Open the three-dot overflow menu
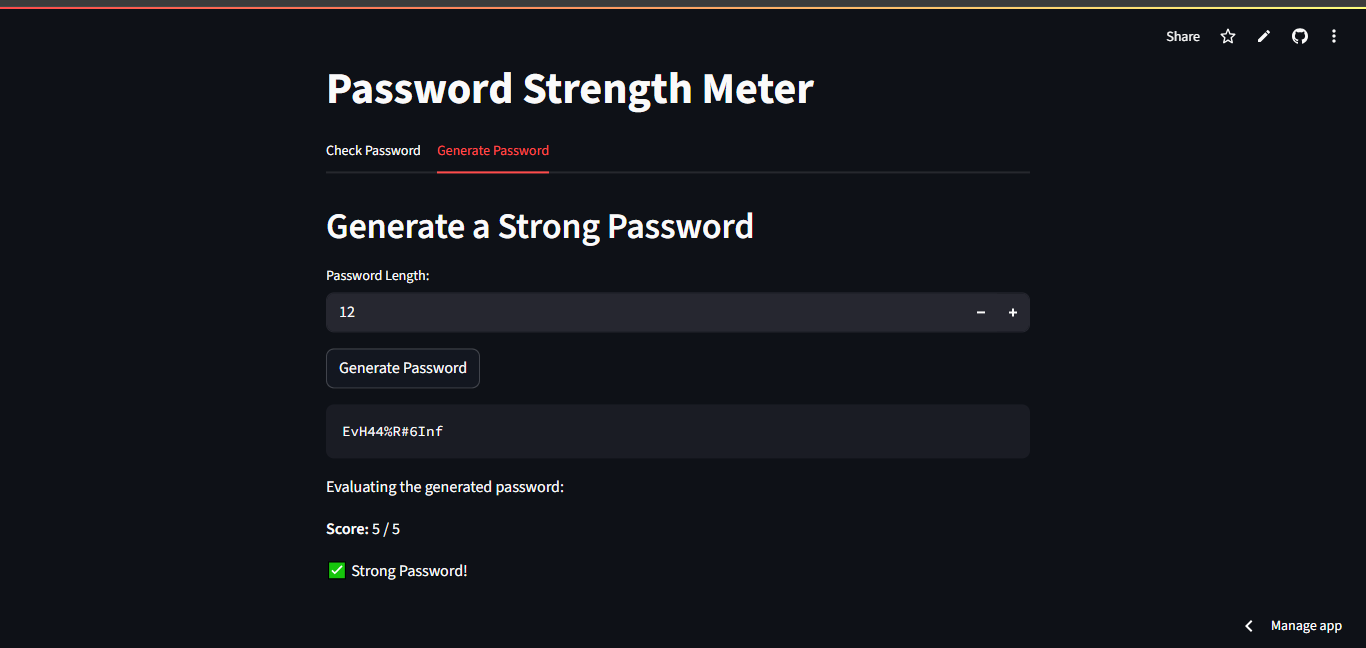Screen dimensions: 1366x648 tap(1334, 36)
